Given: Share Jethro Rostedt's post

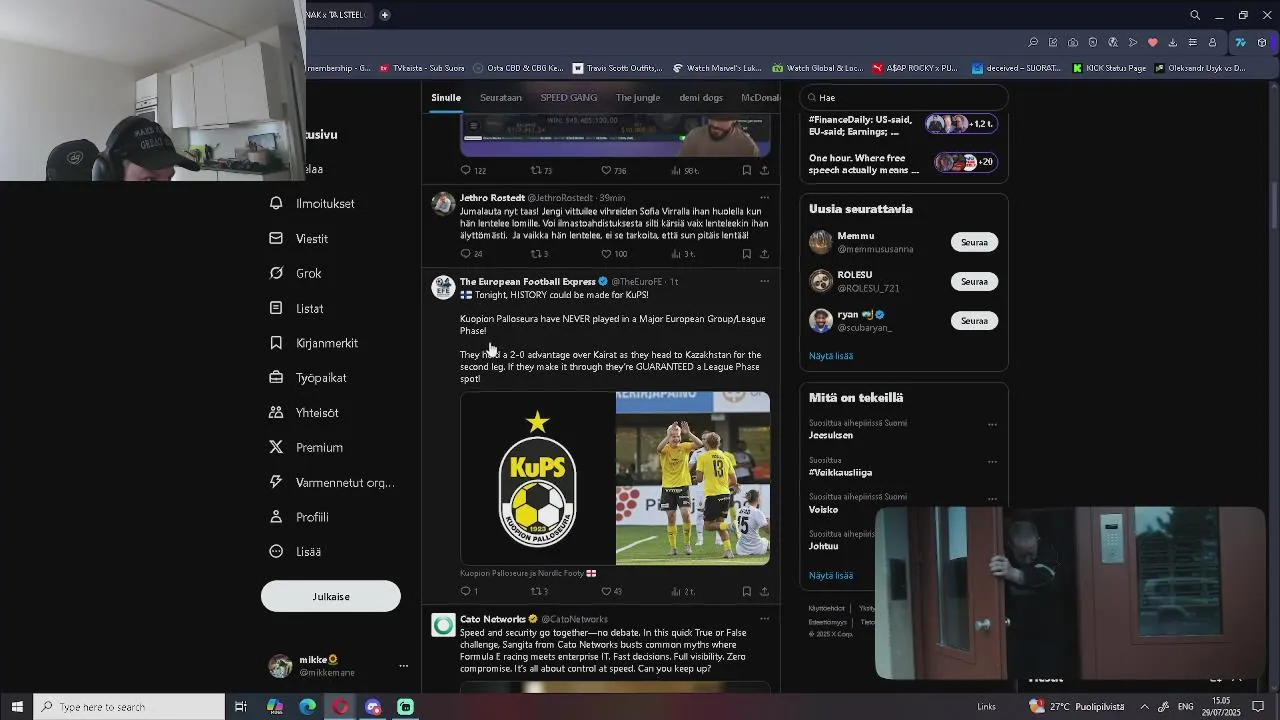Looking at the screenshot, I should [x=764, y=254].
